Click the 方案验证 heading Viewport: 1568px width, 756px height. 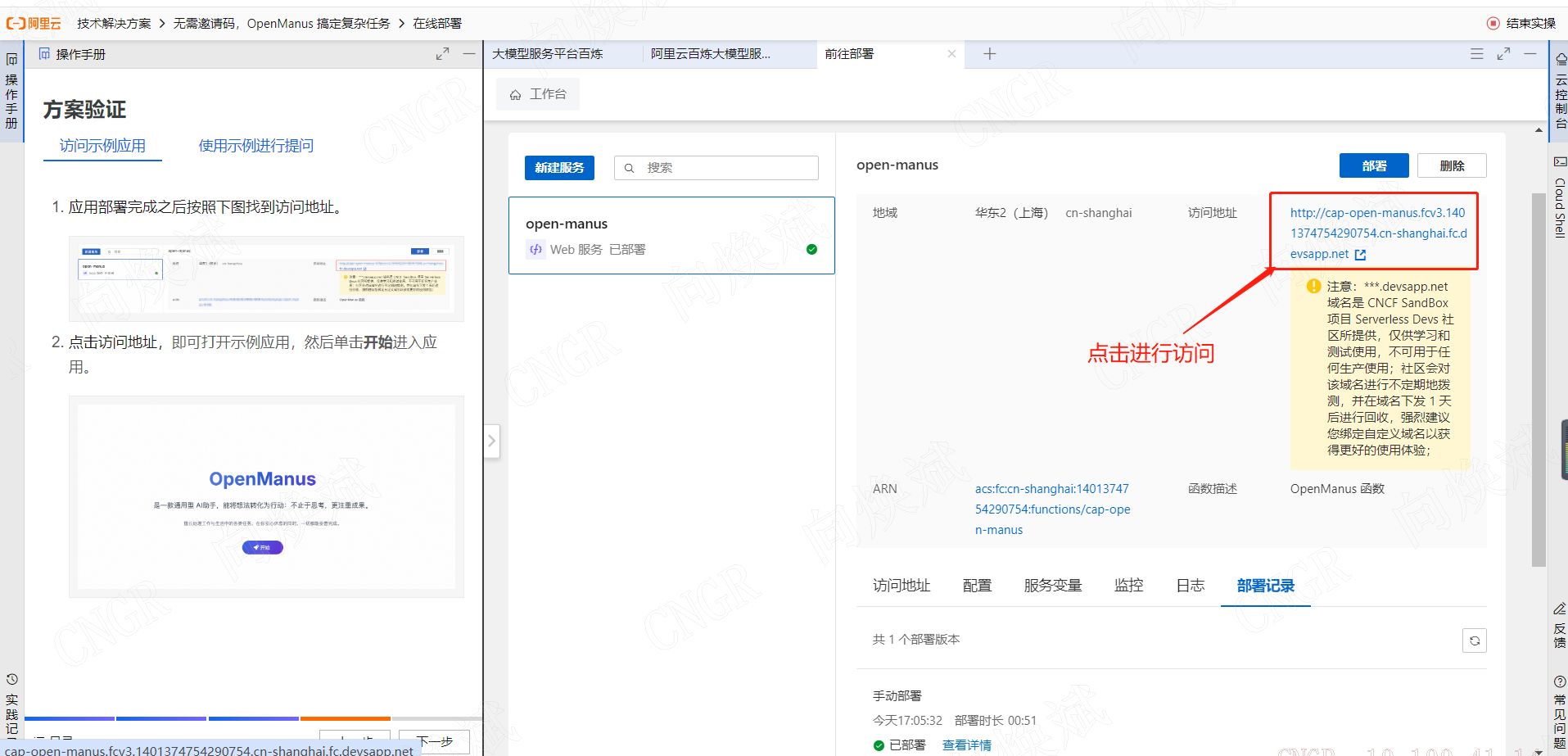tap(84, 110)
